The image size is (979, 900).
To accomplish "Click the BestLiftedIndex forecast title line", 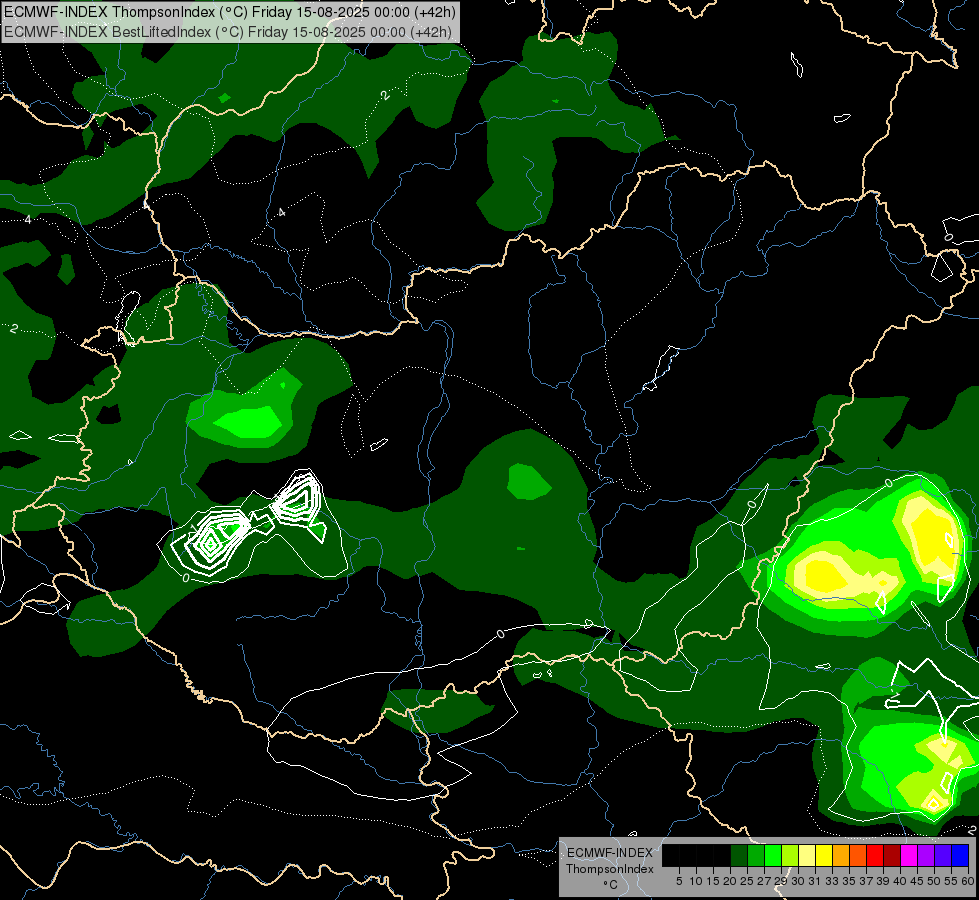I will pos(227,32).
